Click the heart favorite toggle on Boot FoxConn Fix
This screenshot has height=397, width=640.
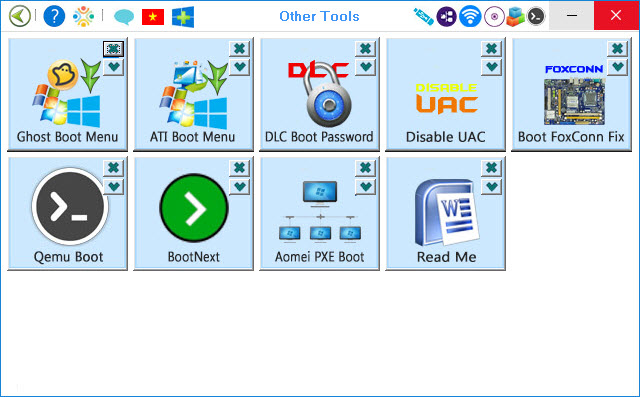tap(618, 67)
